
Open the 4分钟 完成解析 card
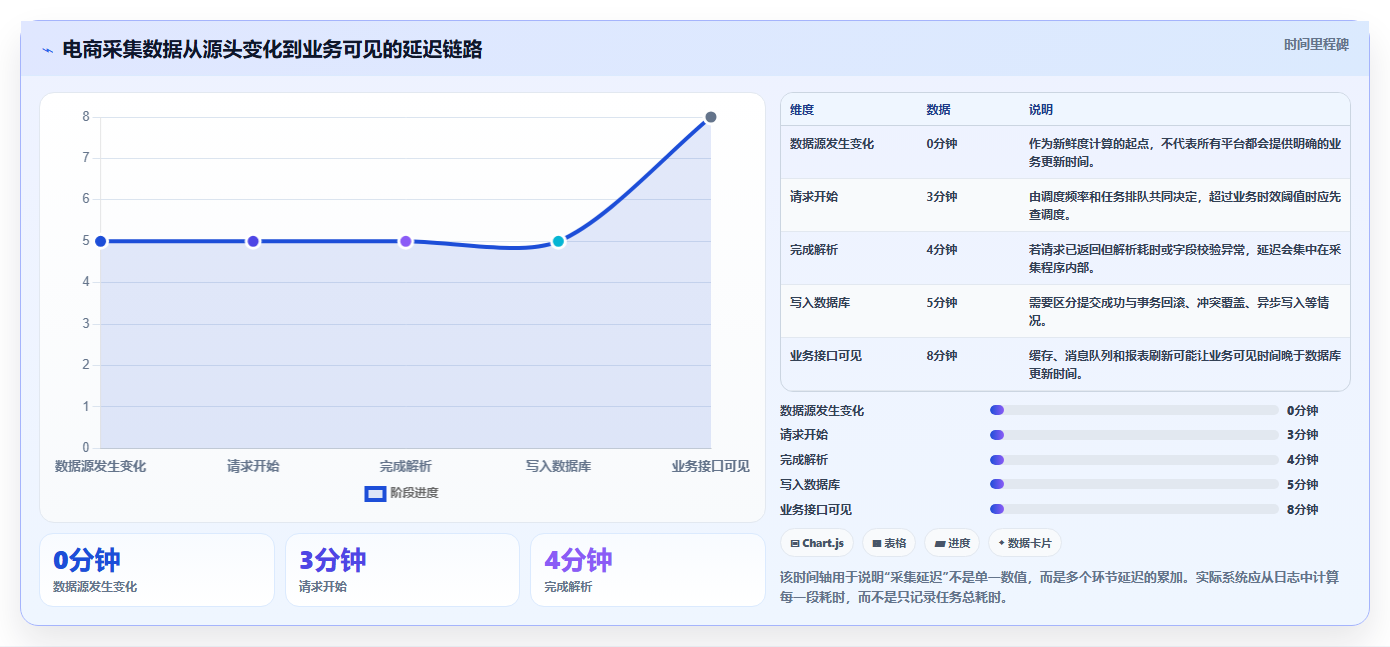point(648,570)
